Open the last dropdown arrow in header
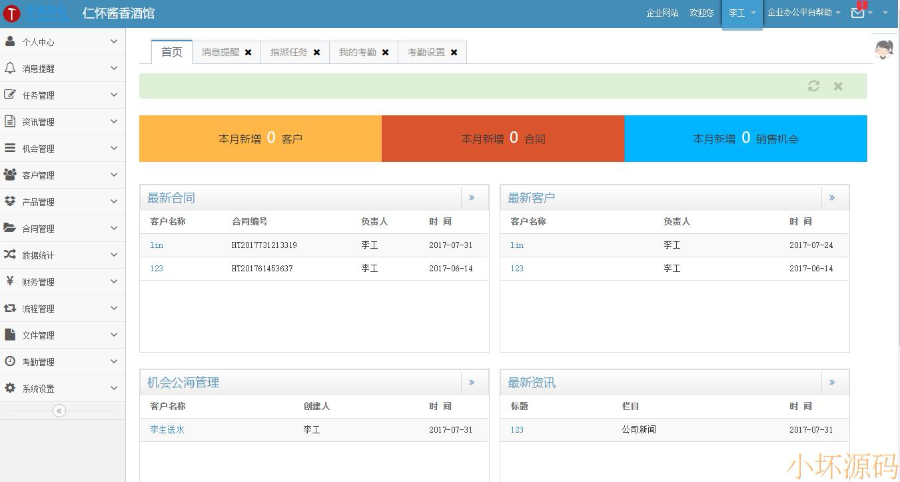900x482 pixels. pos(885,13)
